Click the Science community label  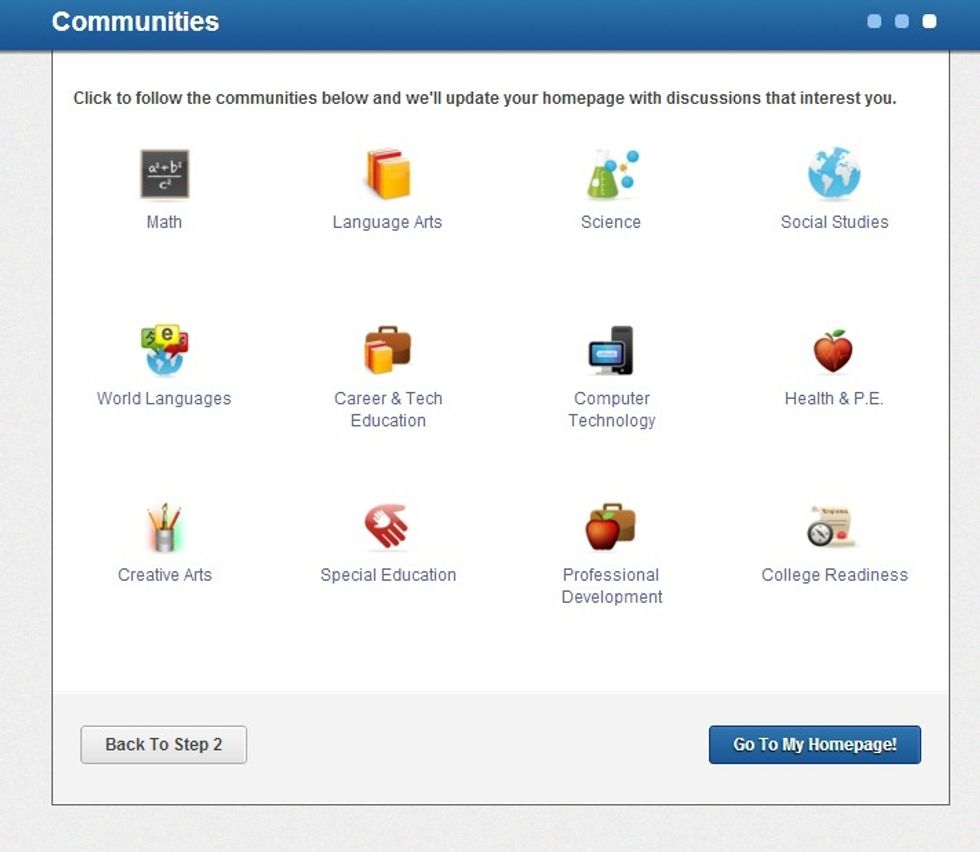tap(611, 222)
